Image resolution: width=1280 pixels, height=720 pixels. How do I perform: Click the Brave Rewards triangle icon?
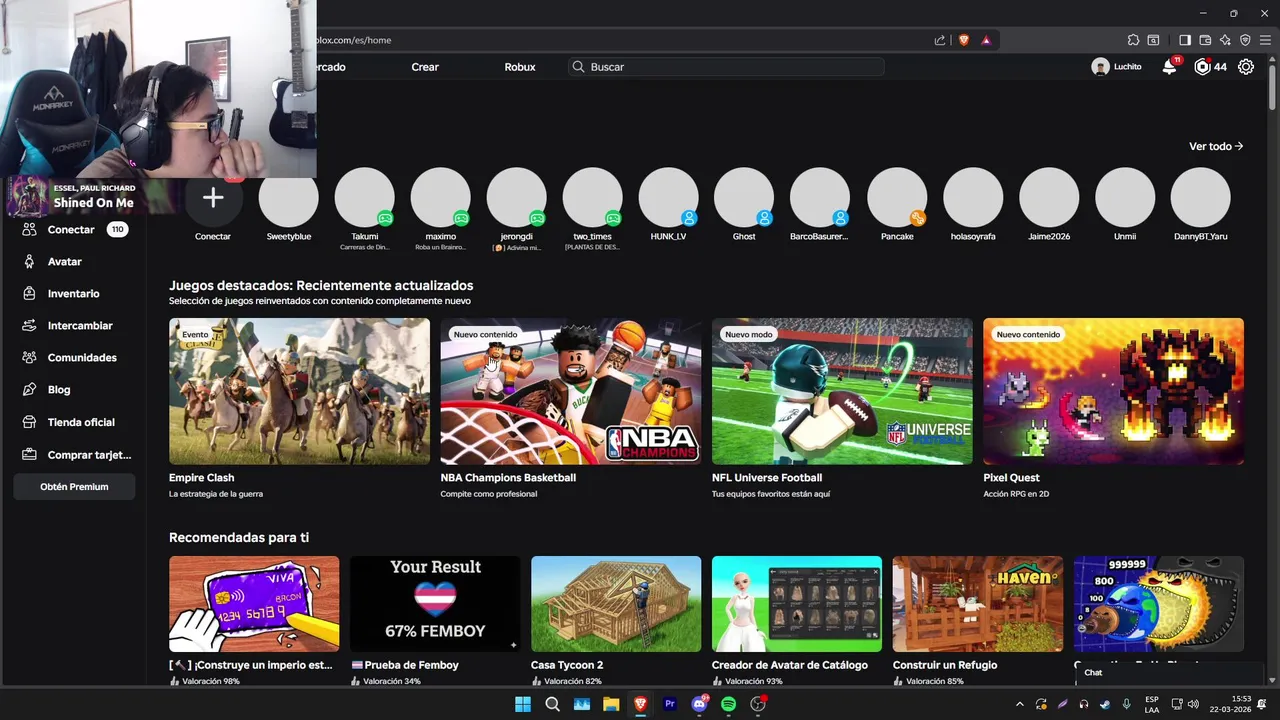986,40
